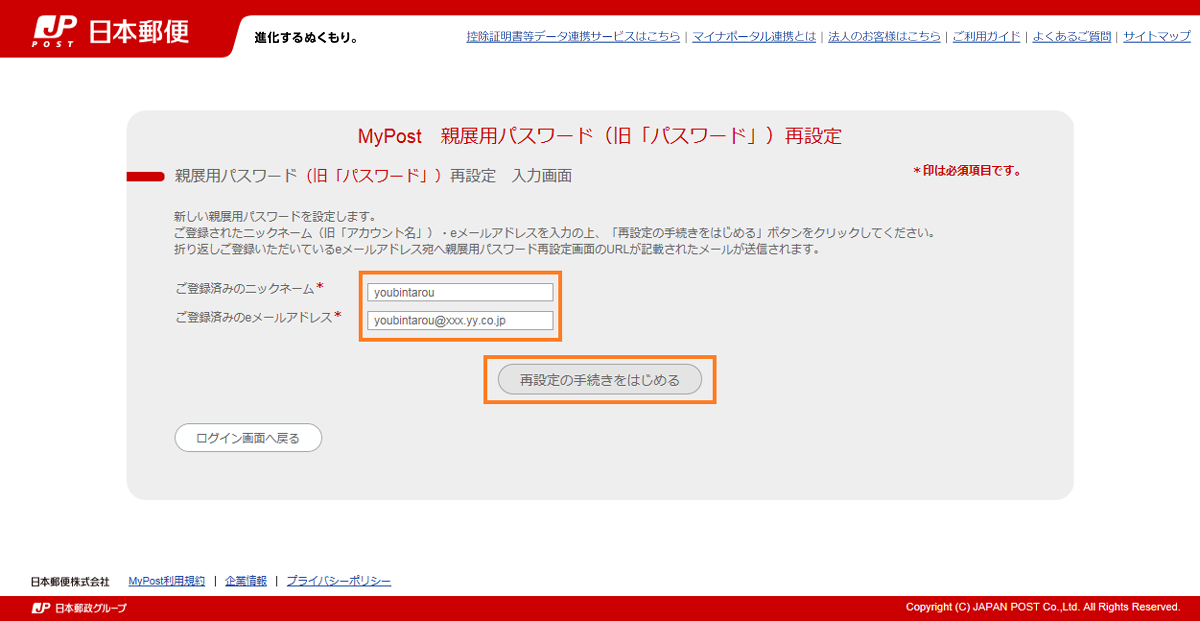Open the ご利用ガイド link

pyautogui.click(x=986, y=37)
